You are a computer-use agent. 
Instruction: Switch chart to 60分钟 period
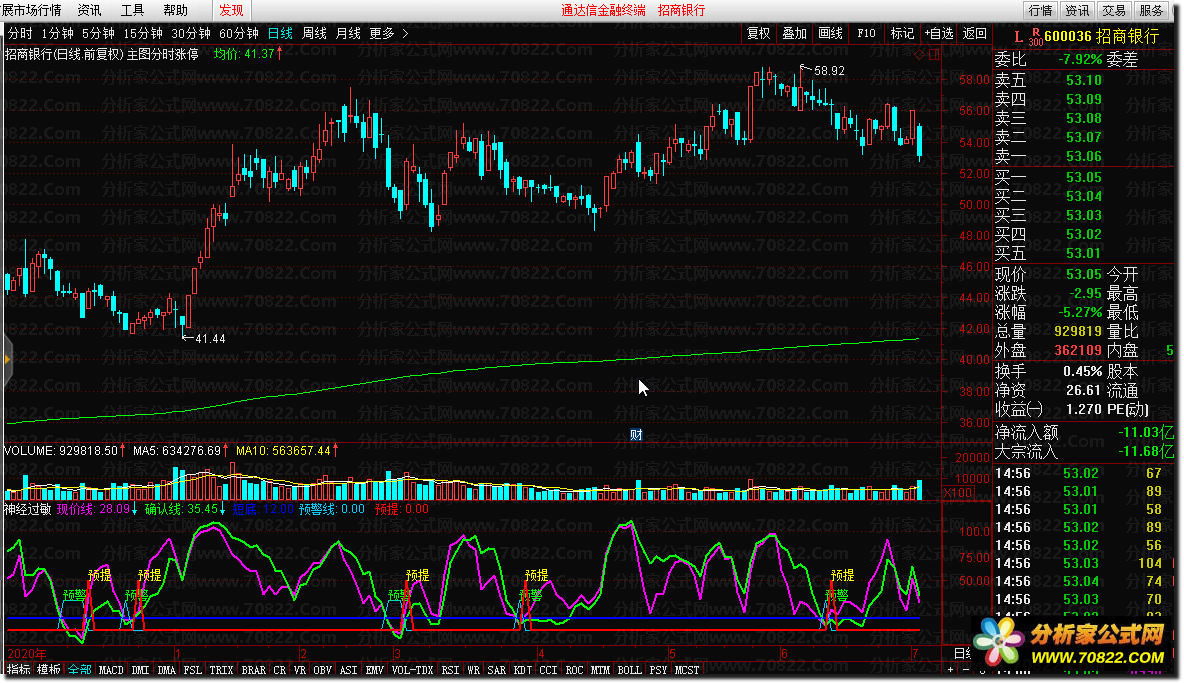point(239,33)
